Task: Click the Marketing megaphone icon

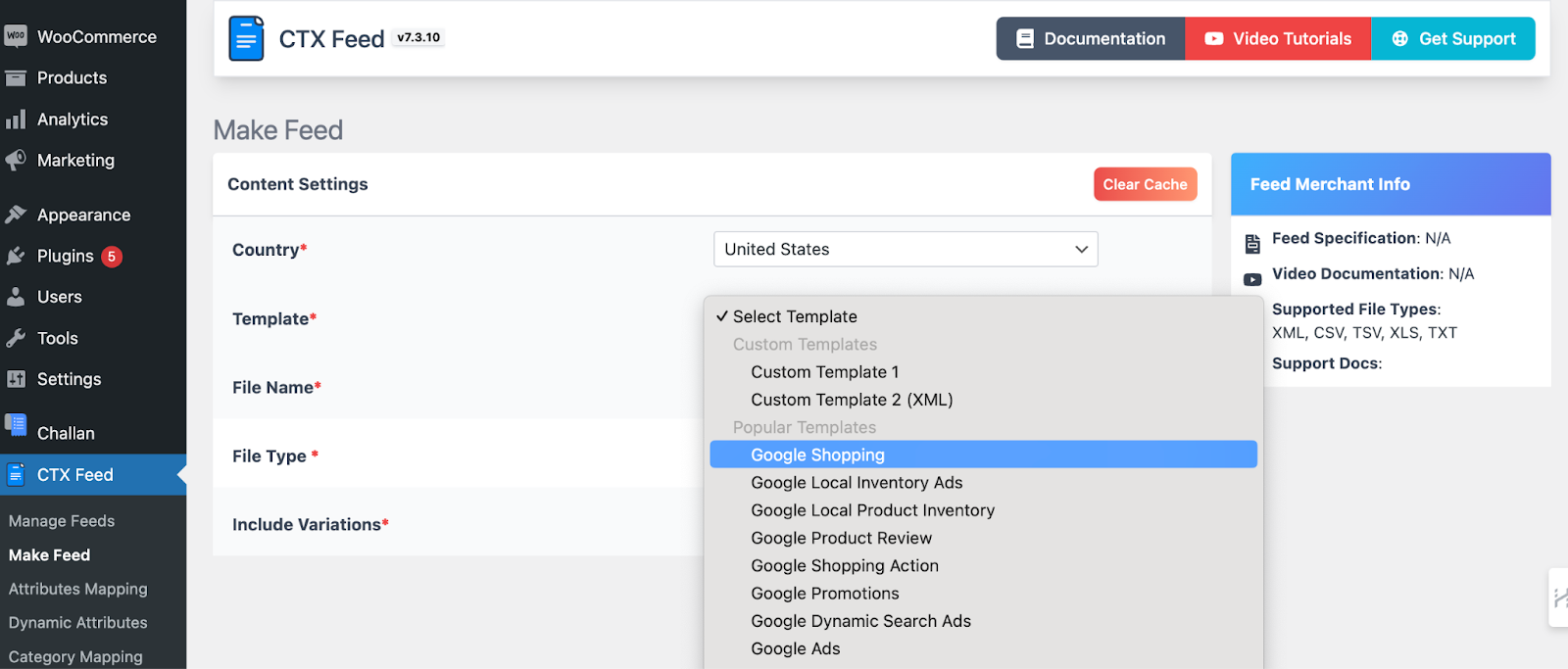Action: (16, 161)
